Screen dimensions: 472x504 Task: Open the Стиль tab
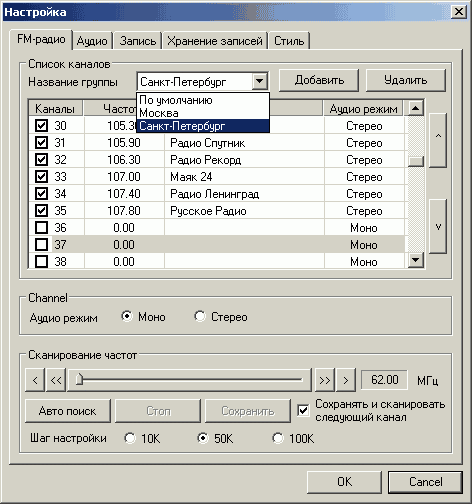(289, 41)
